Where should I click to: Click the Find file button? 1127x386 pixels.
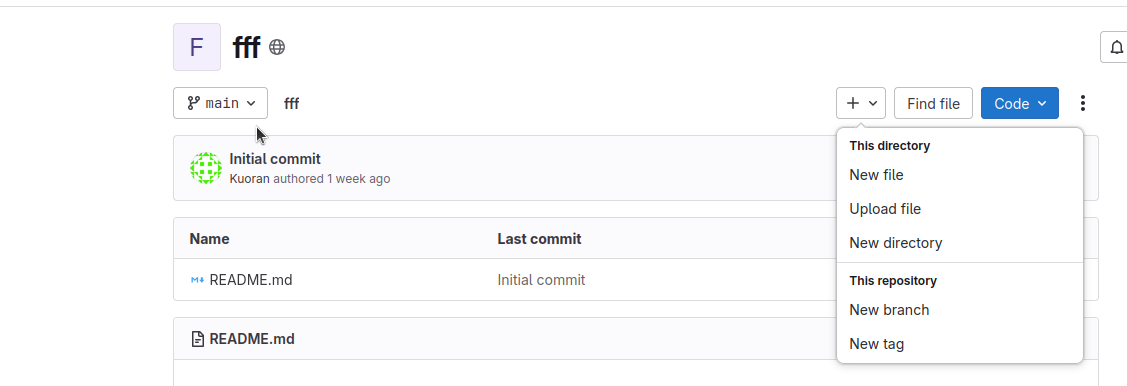933,104
